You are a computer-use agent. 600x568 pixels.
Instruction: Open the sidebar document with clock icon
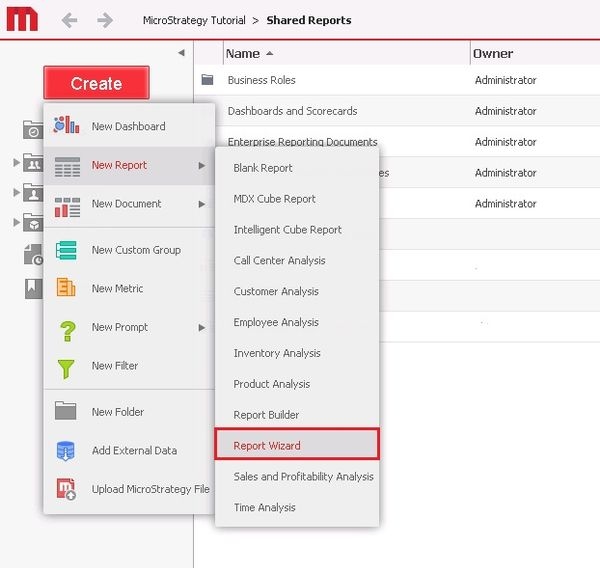click(x=34, y=255)
